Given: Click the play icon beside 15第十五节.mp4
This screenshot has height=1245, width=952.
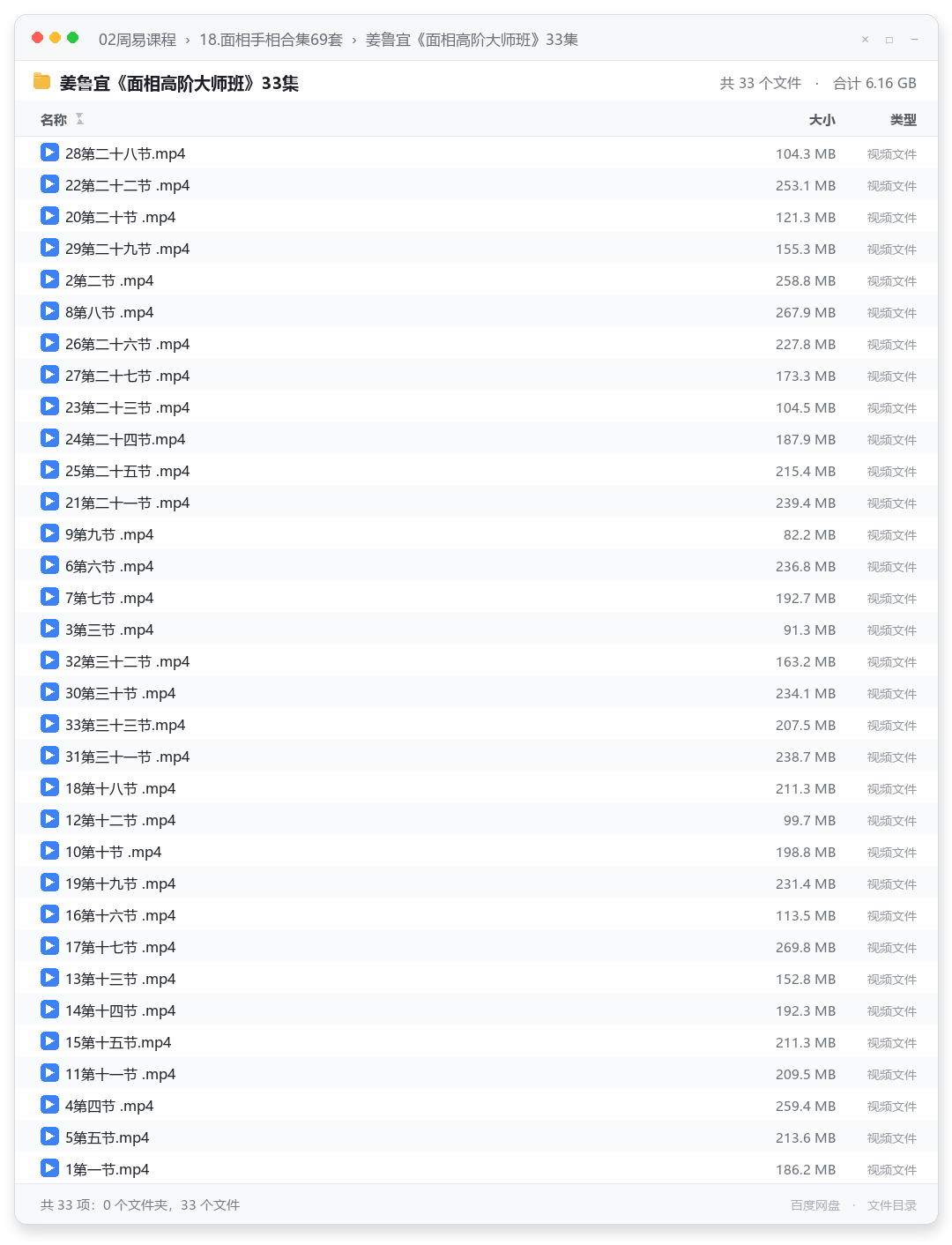Looking at the screenshot, I should pyautogui.click(x=49, y=1041).
